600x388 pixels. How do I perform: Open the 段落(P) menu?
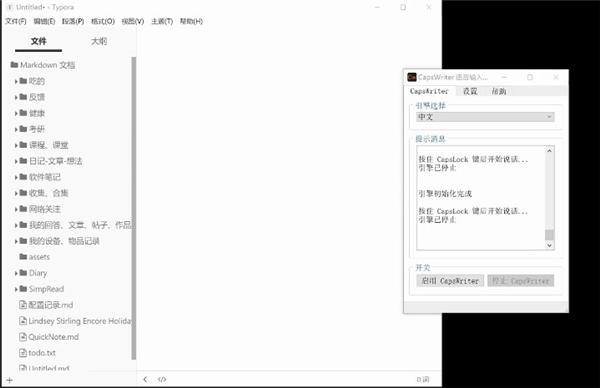click(73, 21)
